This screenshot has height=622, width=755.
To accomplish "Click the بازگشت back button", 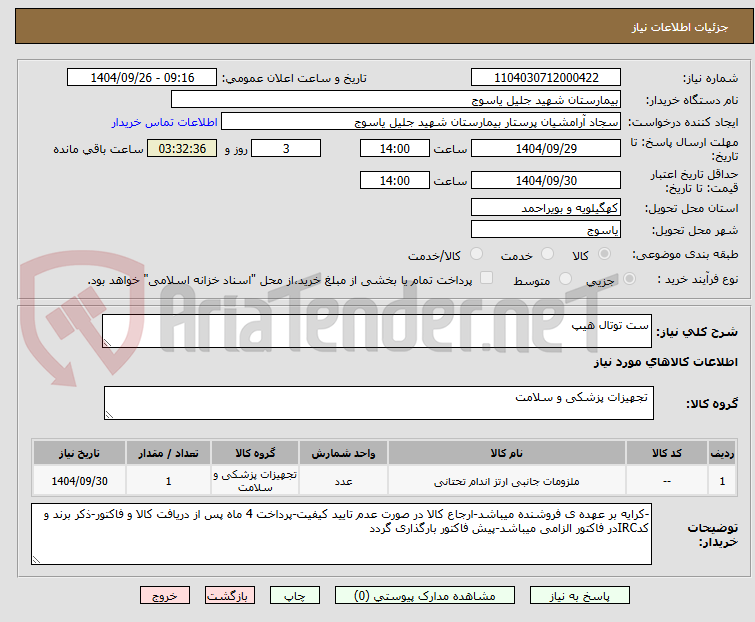I will point(229,596).
